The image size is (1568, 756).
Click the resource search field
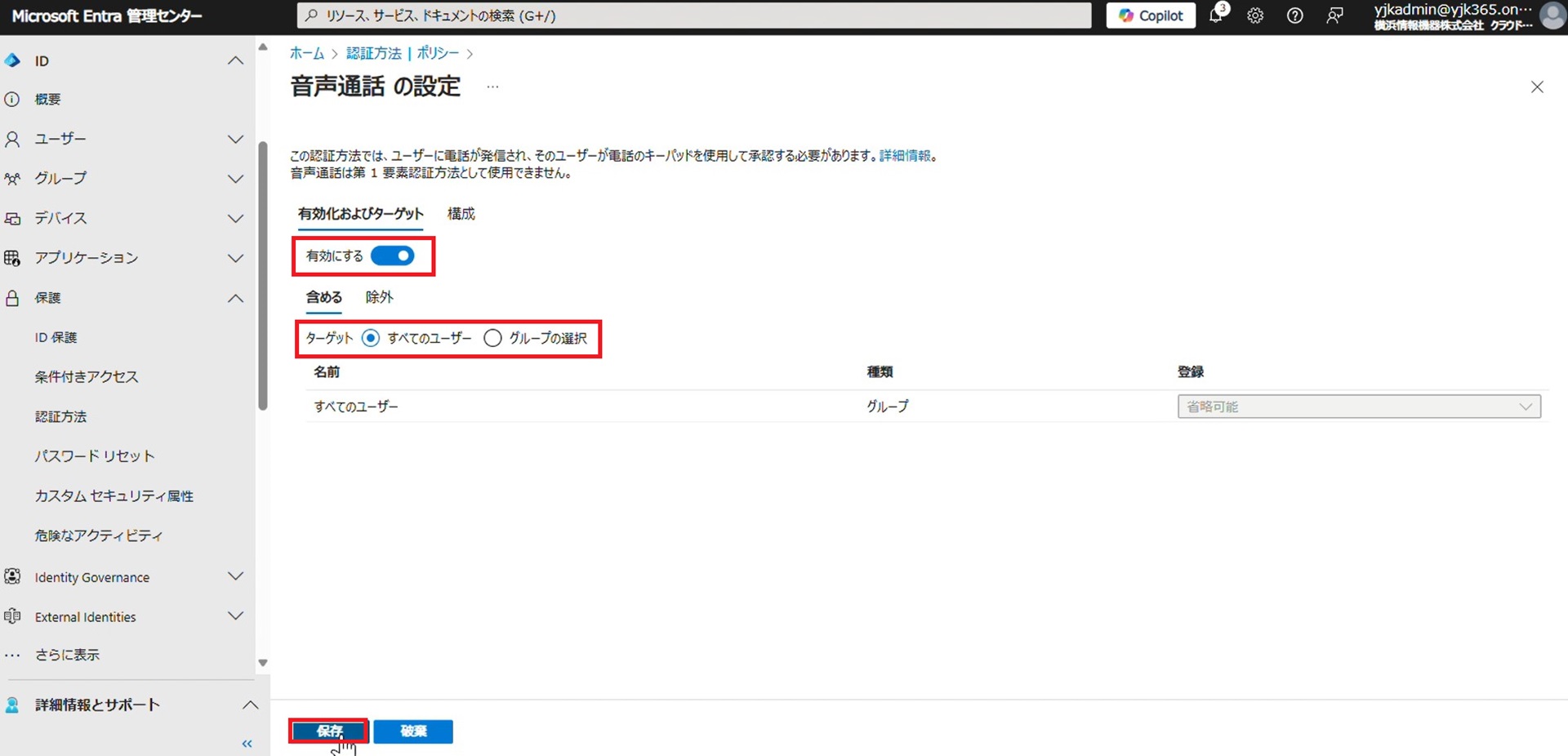coord(694,16)
